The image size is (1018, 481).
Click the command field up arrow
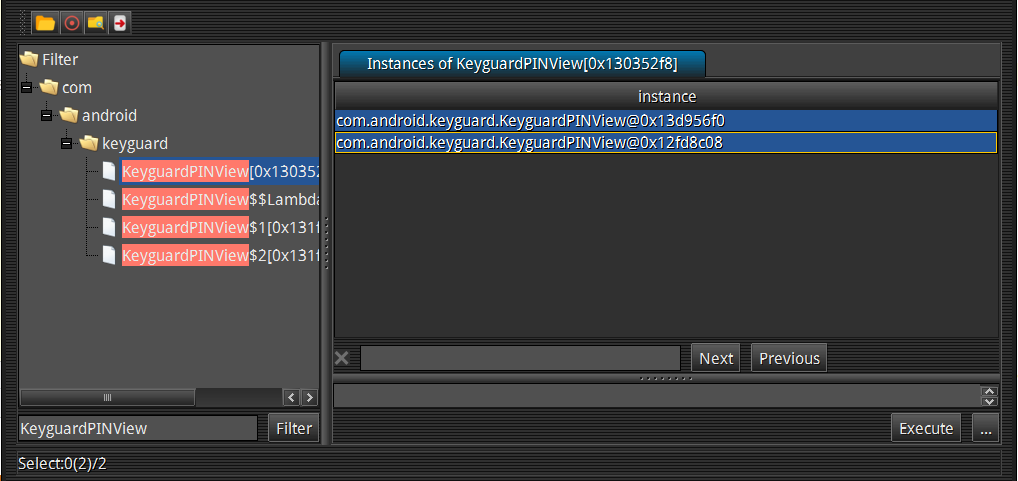(990, 391)
